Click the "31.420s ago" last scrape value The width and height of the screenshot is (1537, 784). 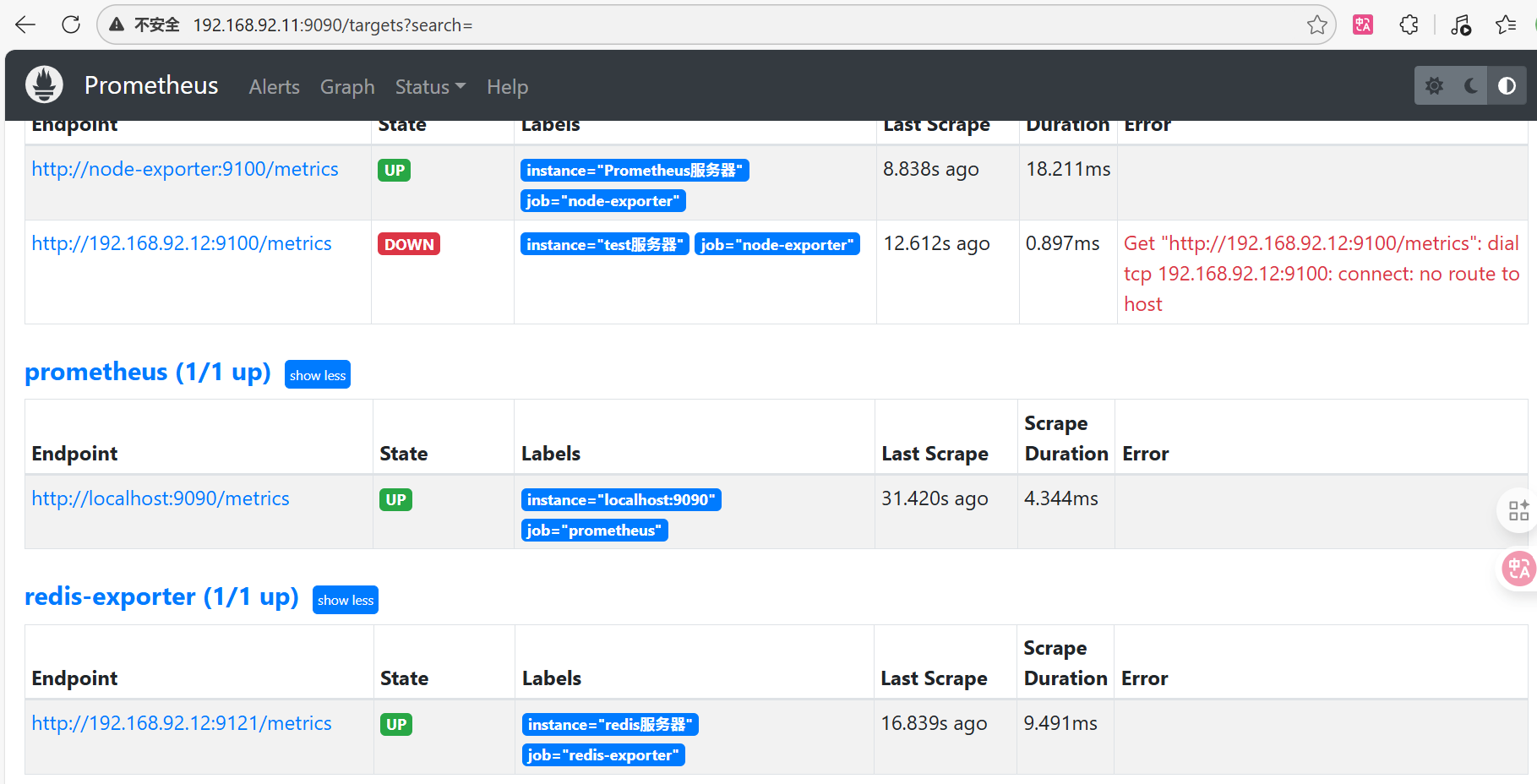point(935,498)
